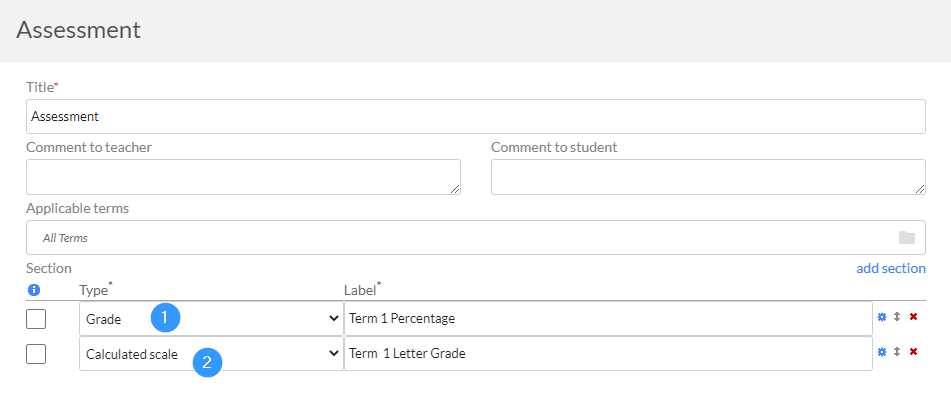Tick the checkbox beside the Grade row
The height and width of the screenshot is (417, 951).
coord(36,318)
